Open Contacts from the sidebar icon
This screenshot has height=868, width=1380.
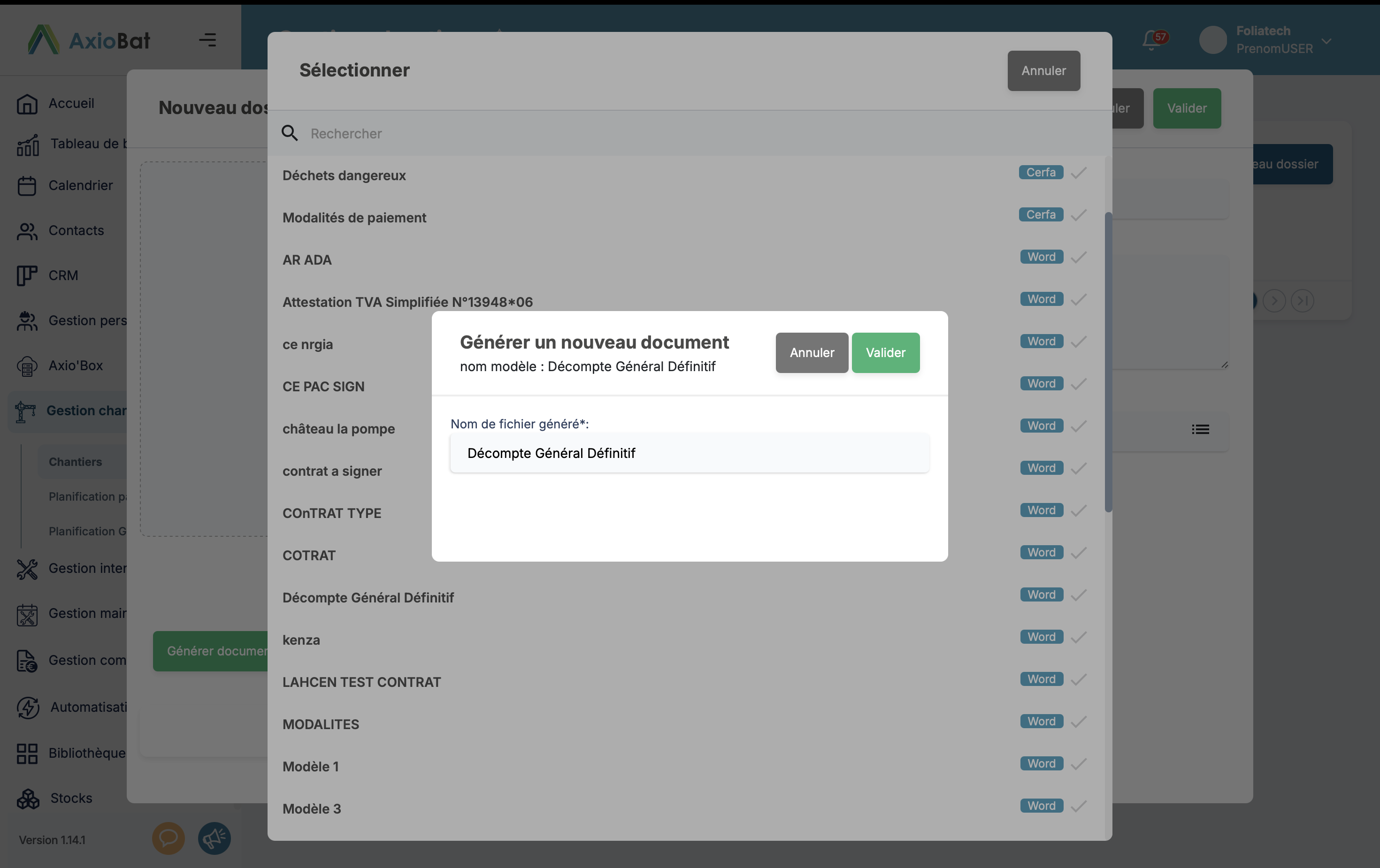pyautogui.click(x=27, y=231)
